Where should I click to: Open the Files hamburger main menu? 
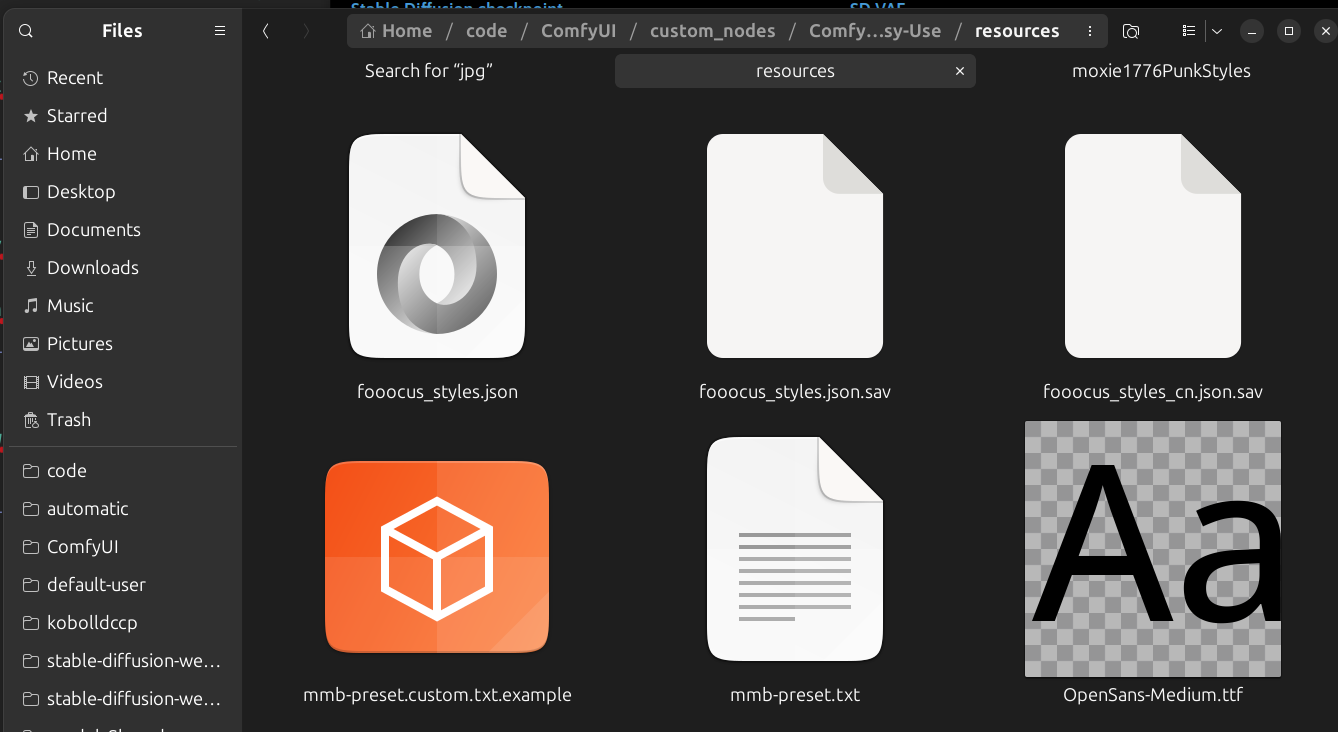click(220, 31)
